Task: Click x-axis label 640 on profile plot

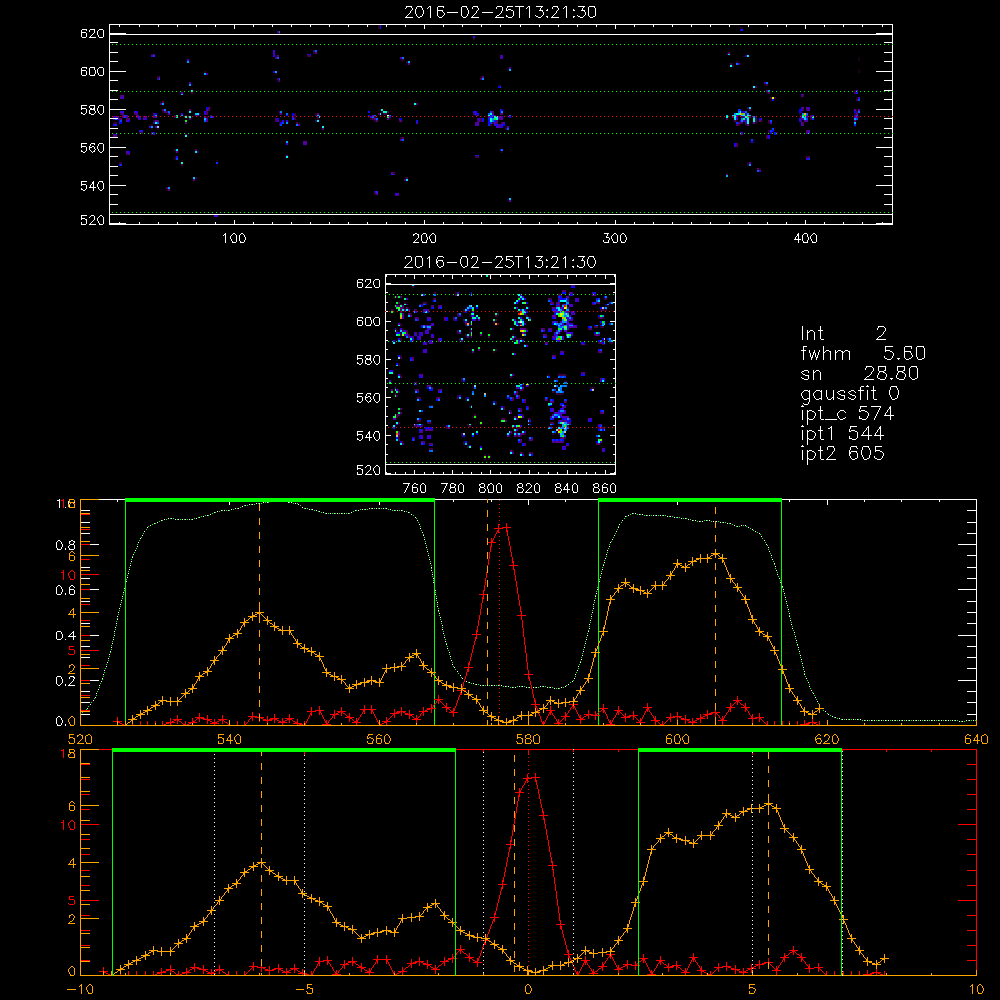Action: (976, 740)
